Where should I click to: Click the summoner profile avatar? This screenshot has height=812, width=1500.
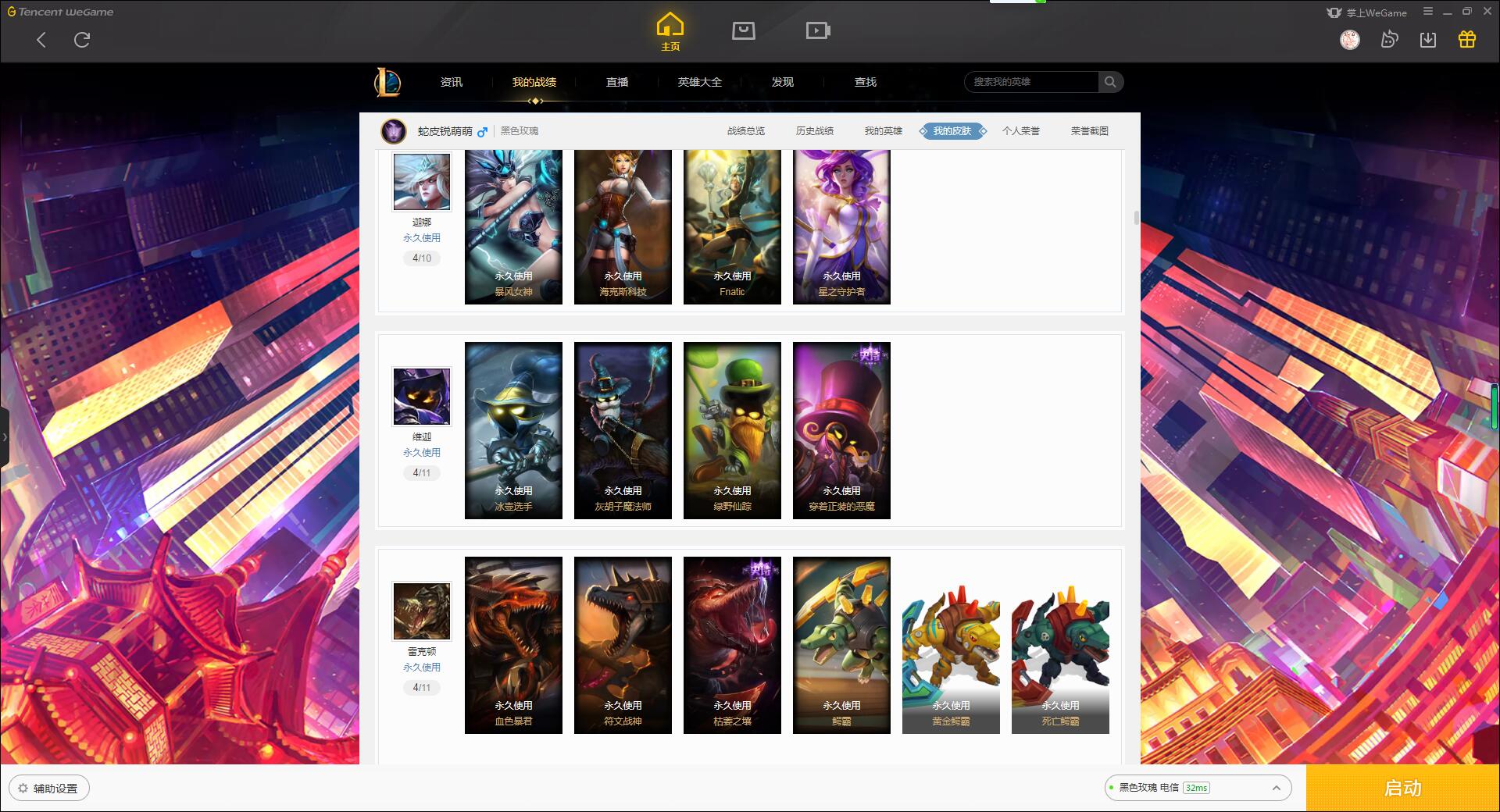point(394,131)
